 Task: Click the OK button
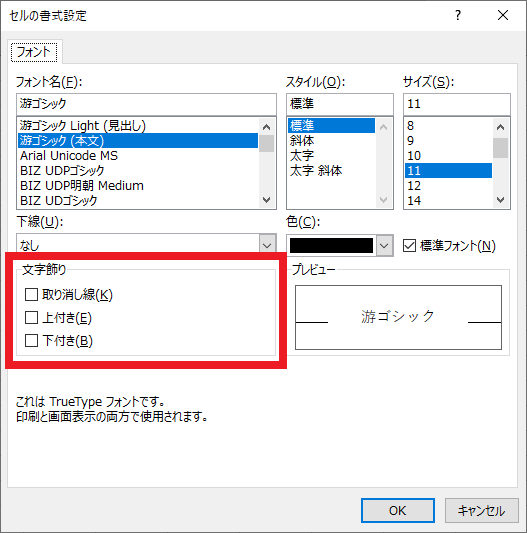398,511
